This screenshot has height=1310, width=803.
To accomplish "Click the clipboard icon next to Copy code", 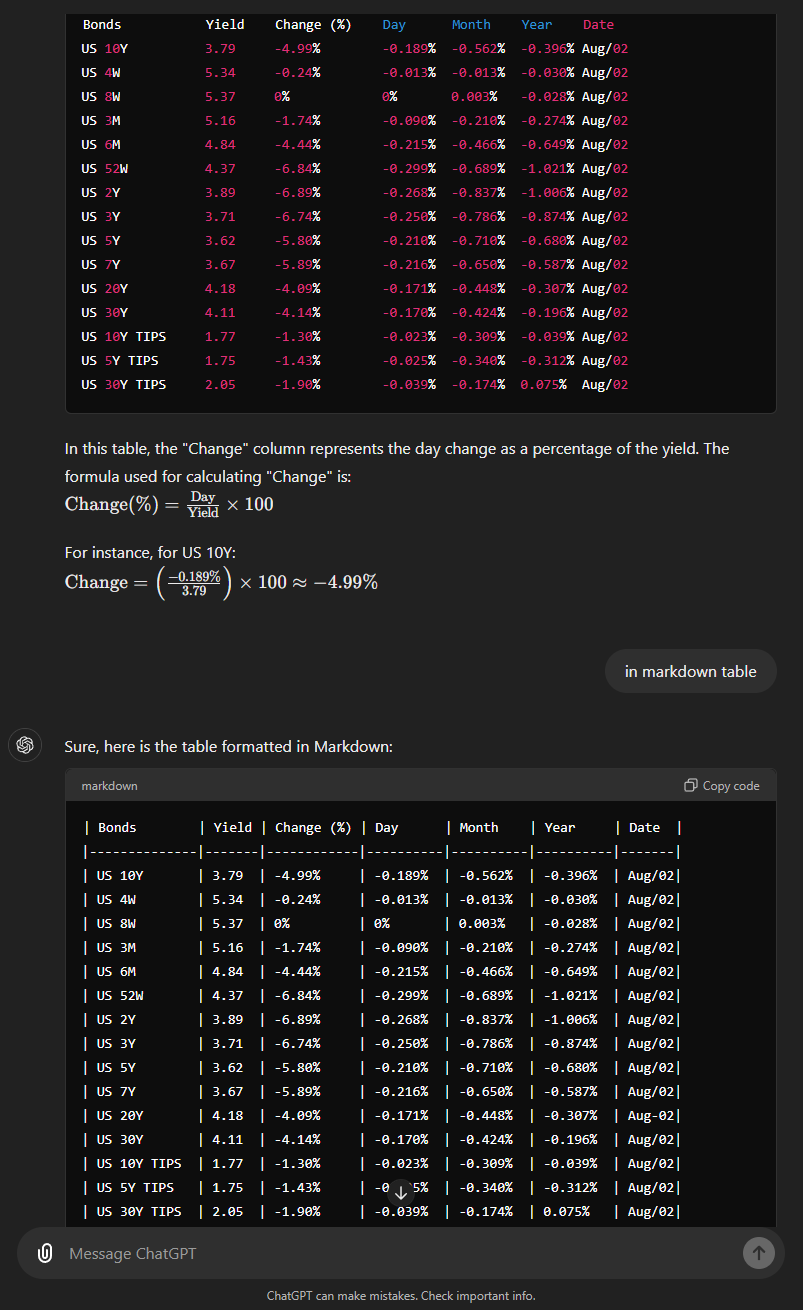I will tap(690, 785).
